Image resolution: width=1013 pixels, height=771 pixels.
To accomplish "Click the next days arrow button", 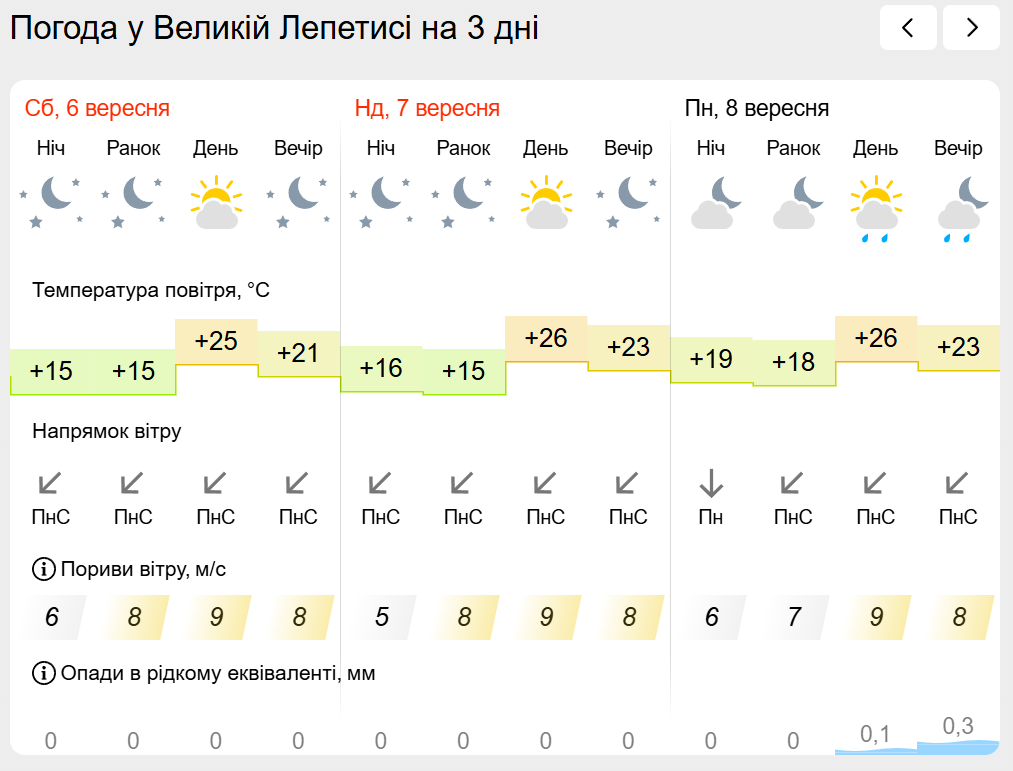I will (971, 27).
